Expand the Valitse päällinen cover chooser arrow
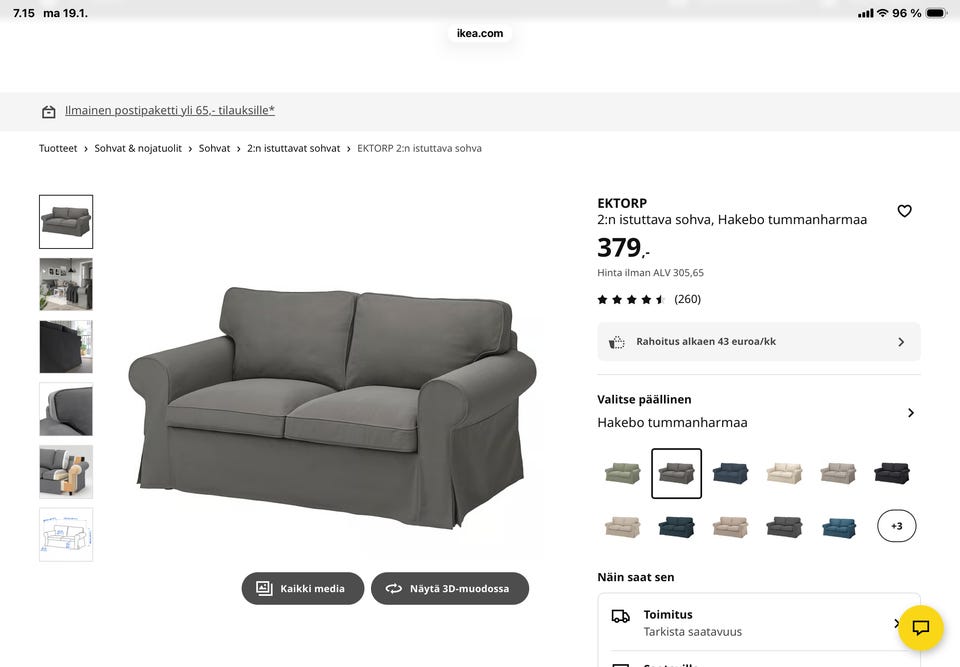This screenshot has width=960, height=667. tap(910, 413)
